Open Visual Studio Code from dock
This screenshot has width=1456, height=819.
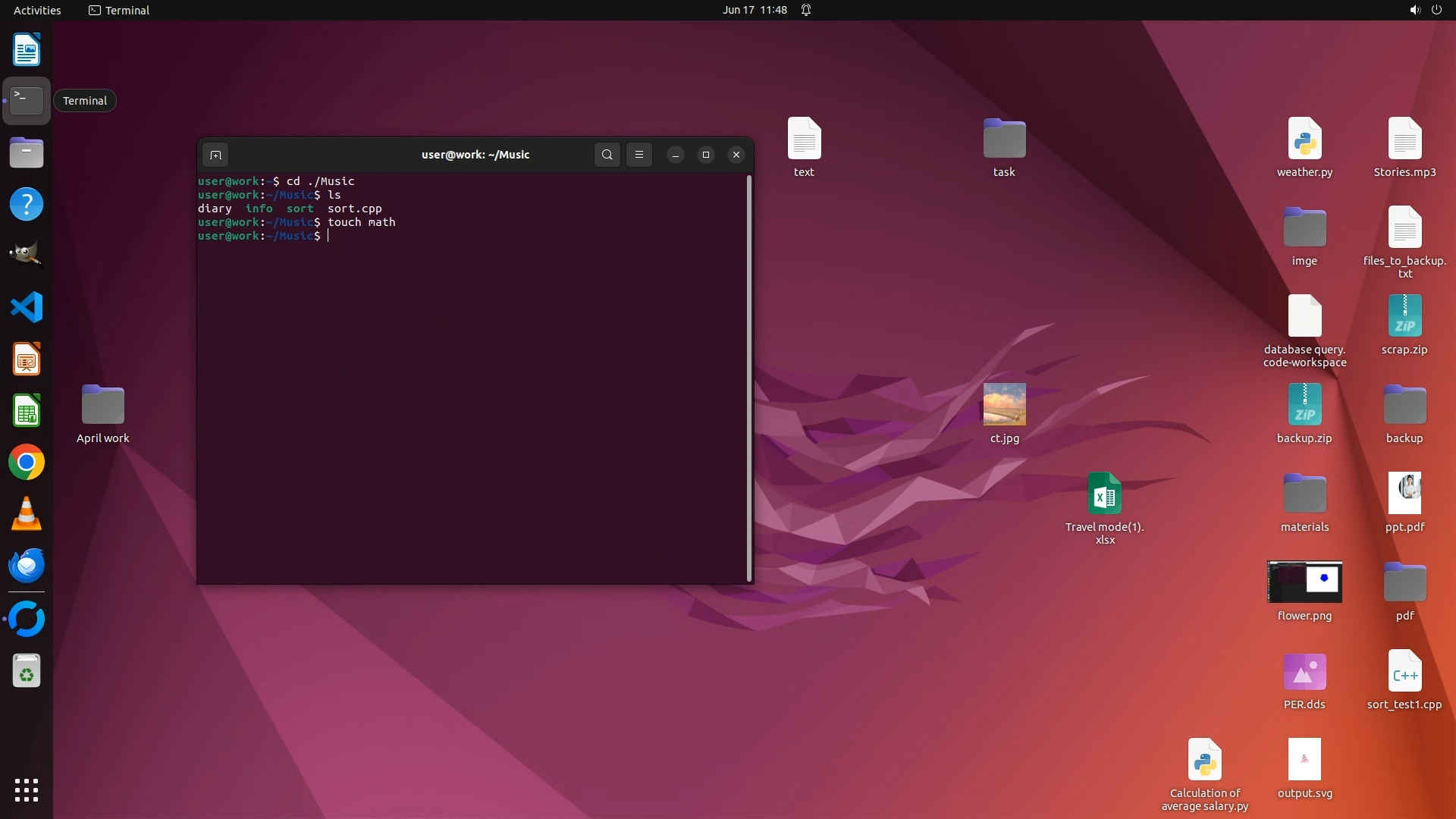(27, 308)
